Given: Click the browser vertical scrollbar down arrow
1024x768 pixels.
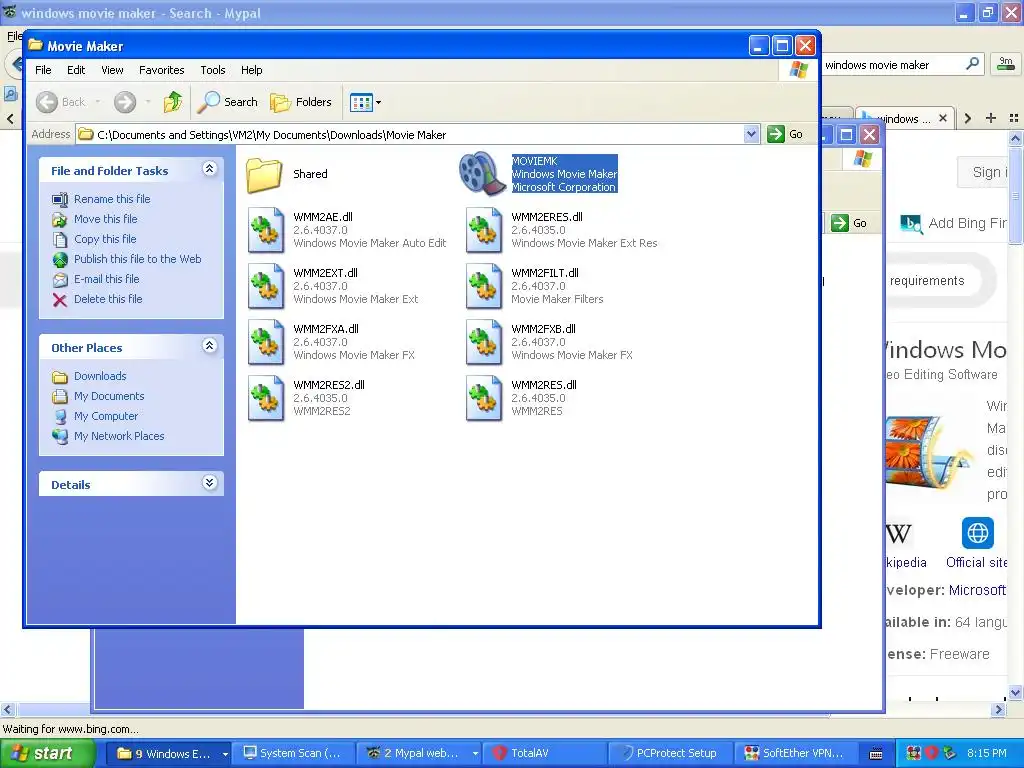Looking at the screenshot, I should (1016, 693).
